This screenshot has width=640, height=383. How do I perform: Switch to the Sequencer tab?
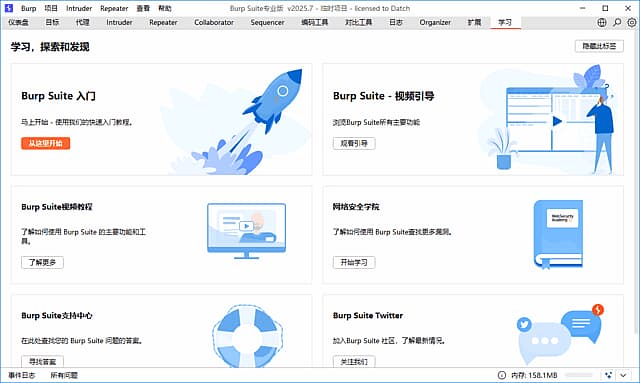(x=267, y=22)
